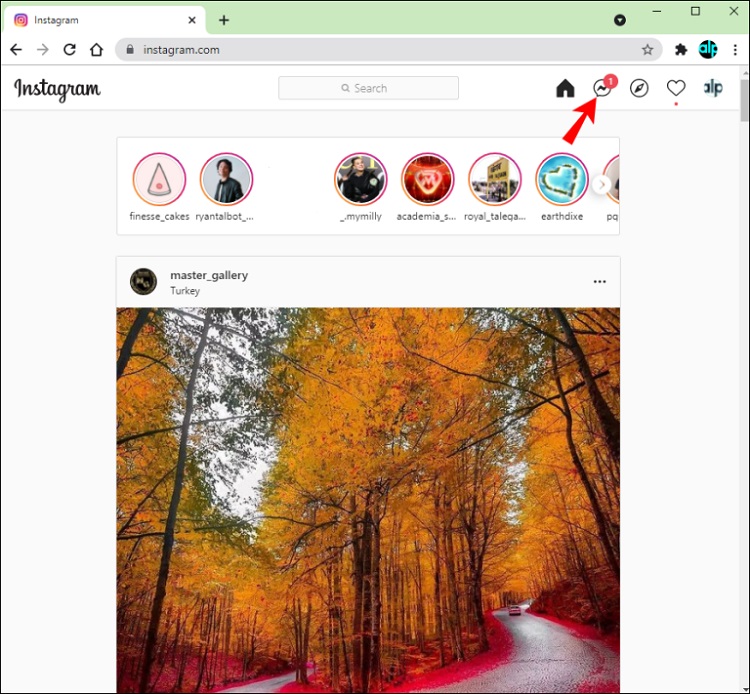Image resolution: width=750 pixels, height=694 pixels.
Task: Click the Turkey location link
Action: click(x=185, y=291)
